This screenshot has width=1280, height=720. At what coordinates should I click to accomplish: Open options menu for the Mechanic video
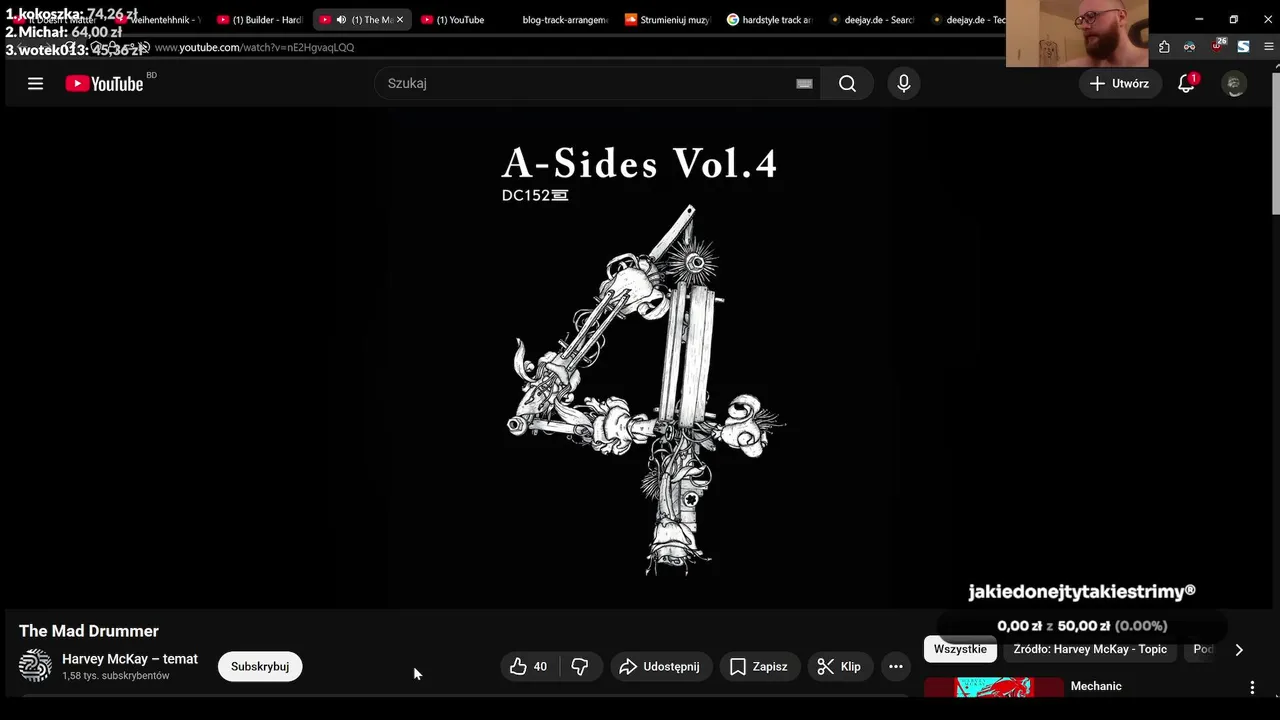coord(1252,687)
